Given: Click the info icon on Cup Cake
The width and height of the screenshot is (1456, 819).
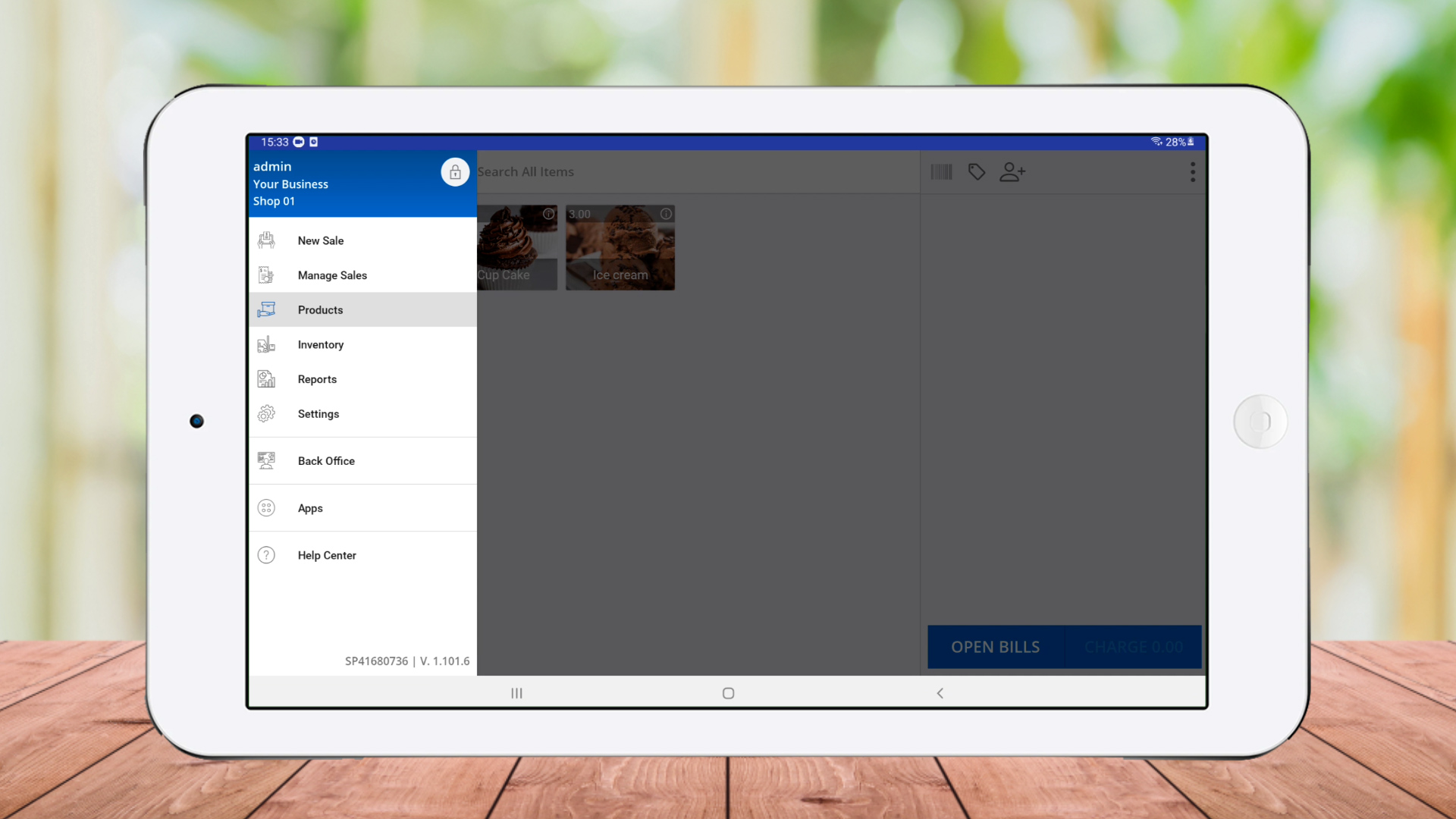Looking at the screenshot, I should [548, 214].
